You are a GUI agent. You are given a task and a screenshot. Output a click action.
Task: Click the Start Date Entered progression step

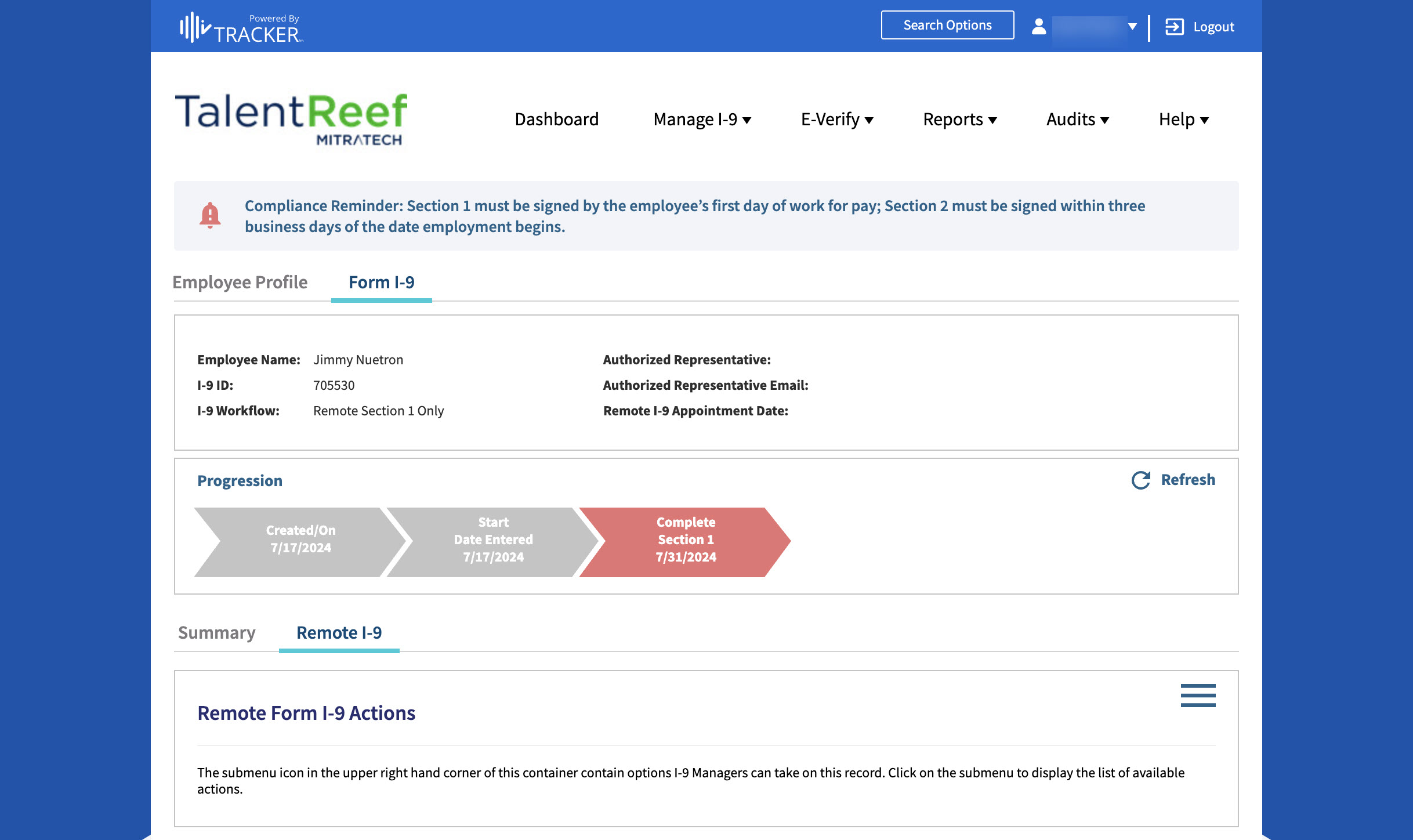[493, 542]
